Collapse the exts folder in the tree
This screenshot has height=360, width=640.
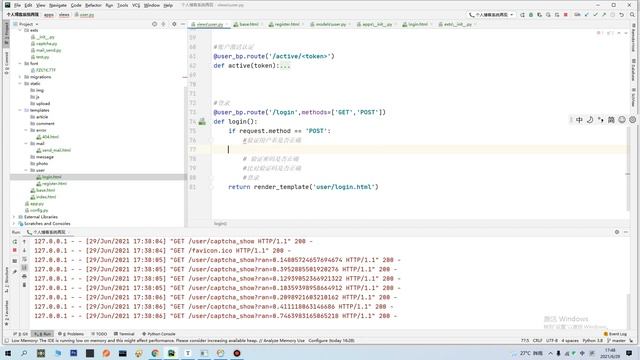pos(20,30)
